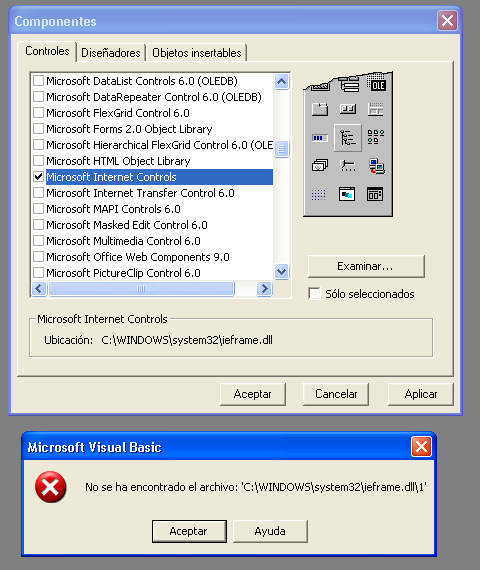
Task: Click the tab strip icon in toolbox preview
Action: 320,109
